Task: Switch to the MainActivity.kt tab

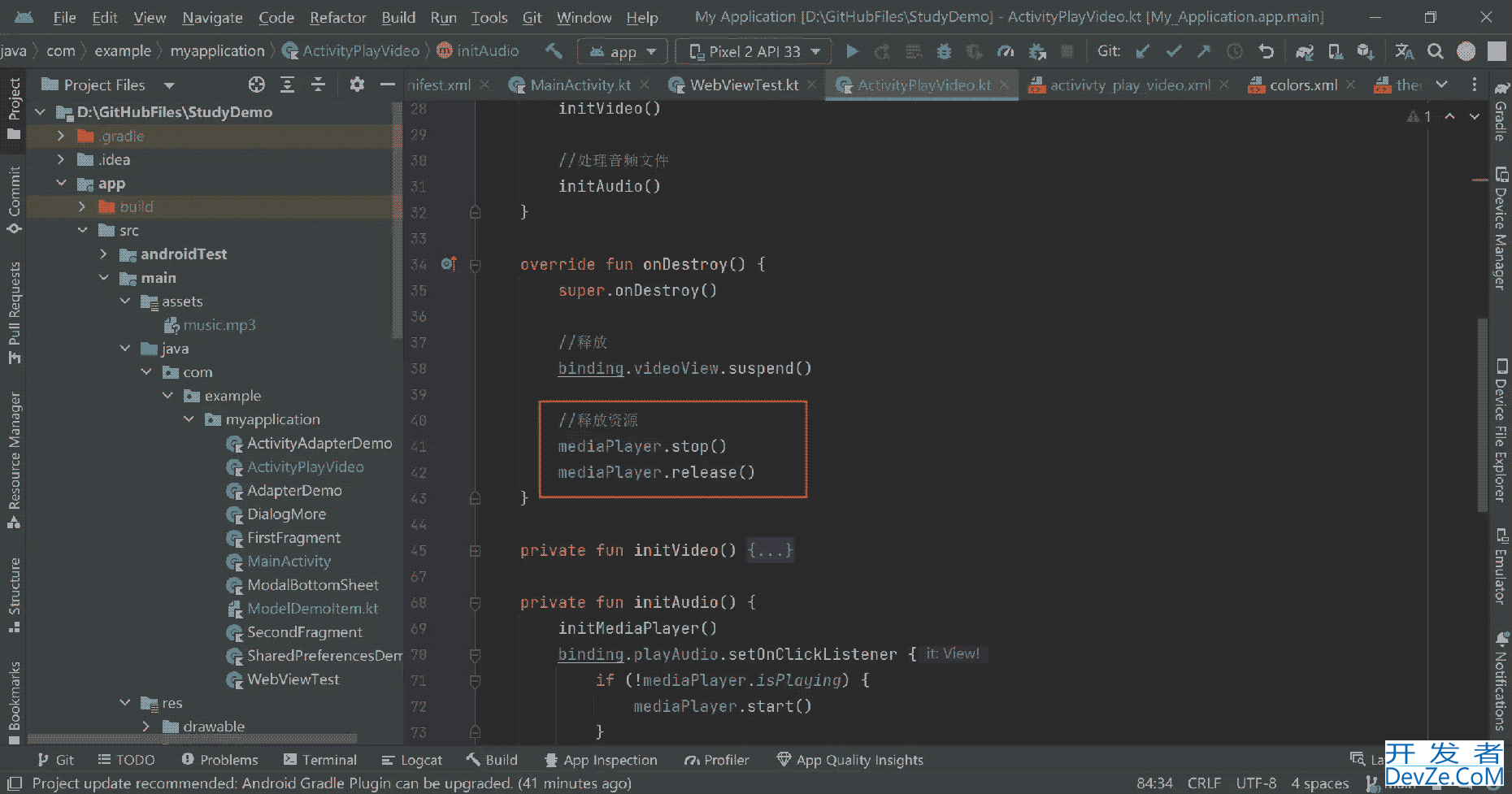Action: pyautogui.click(x=580, y=85)
